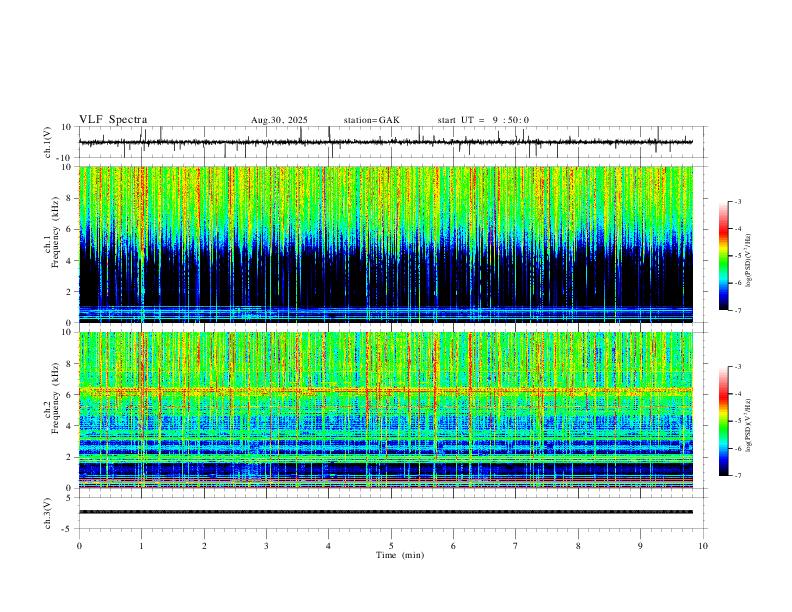The height and width of the screenshot is (612, 792).
Task: Click the "station=GAK" header label
Action: (372, 120)
